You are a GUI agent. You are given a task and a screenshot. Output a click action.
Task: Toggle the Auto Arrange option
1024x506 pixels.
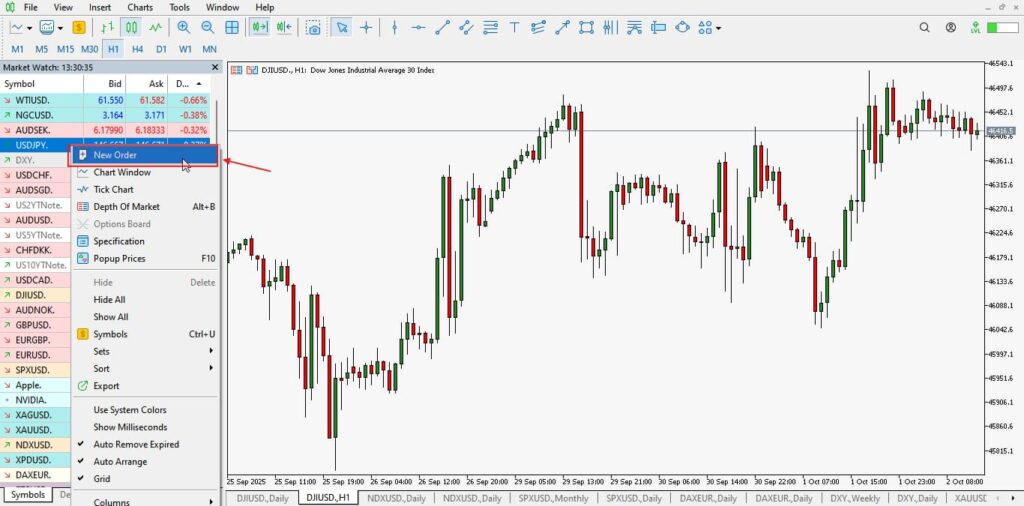[120, 462]
